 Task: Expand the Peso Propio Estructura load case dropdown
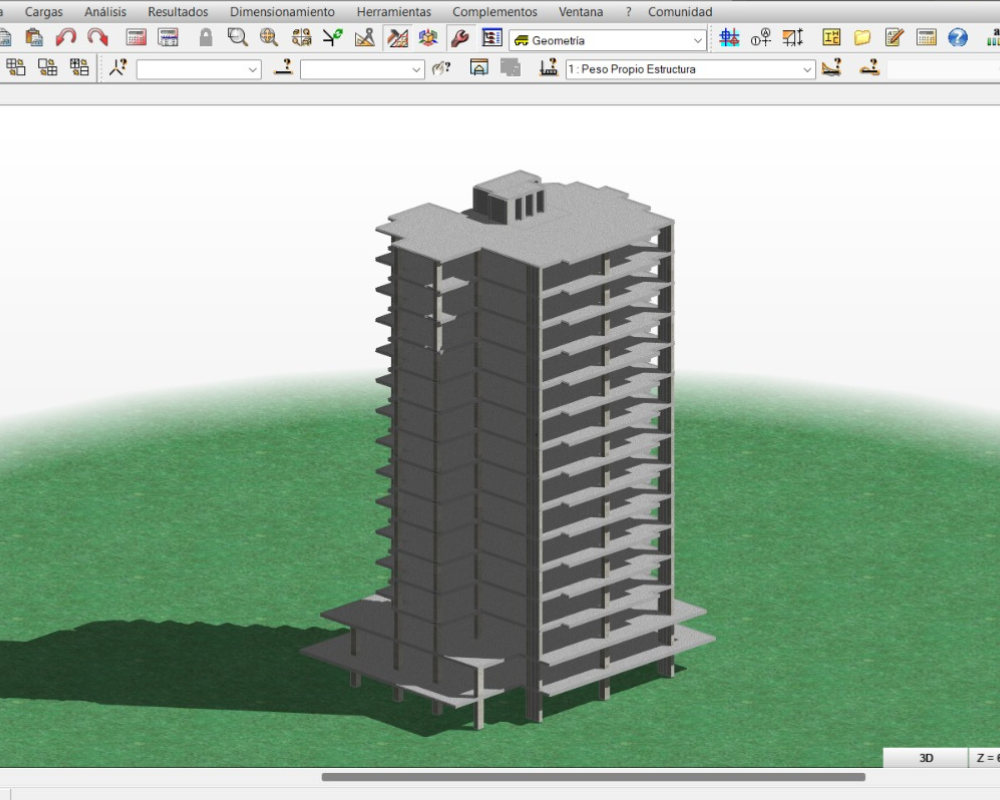[807, 70]
